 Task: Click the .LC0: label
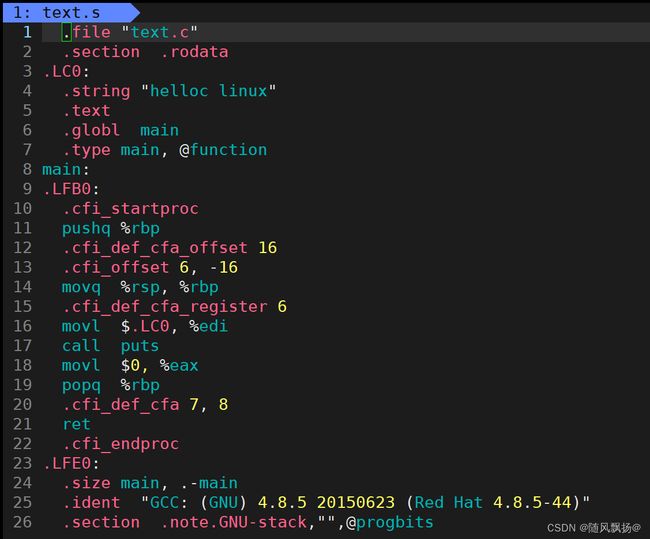coord(65,71)
